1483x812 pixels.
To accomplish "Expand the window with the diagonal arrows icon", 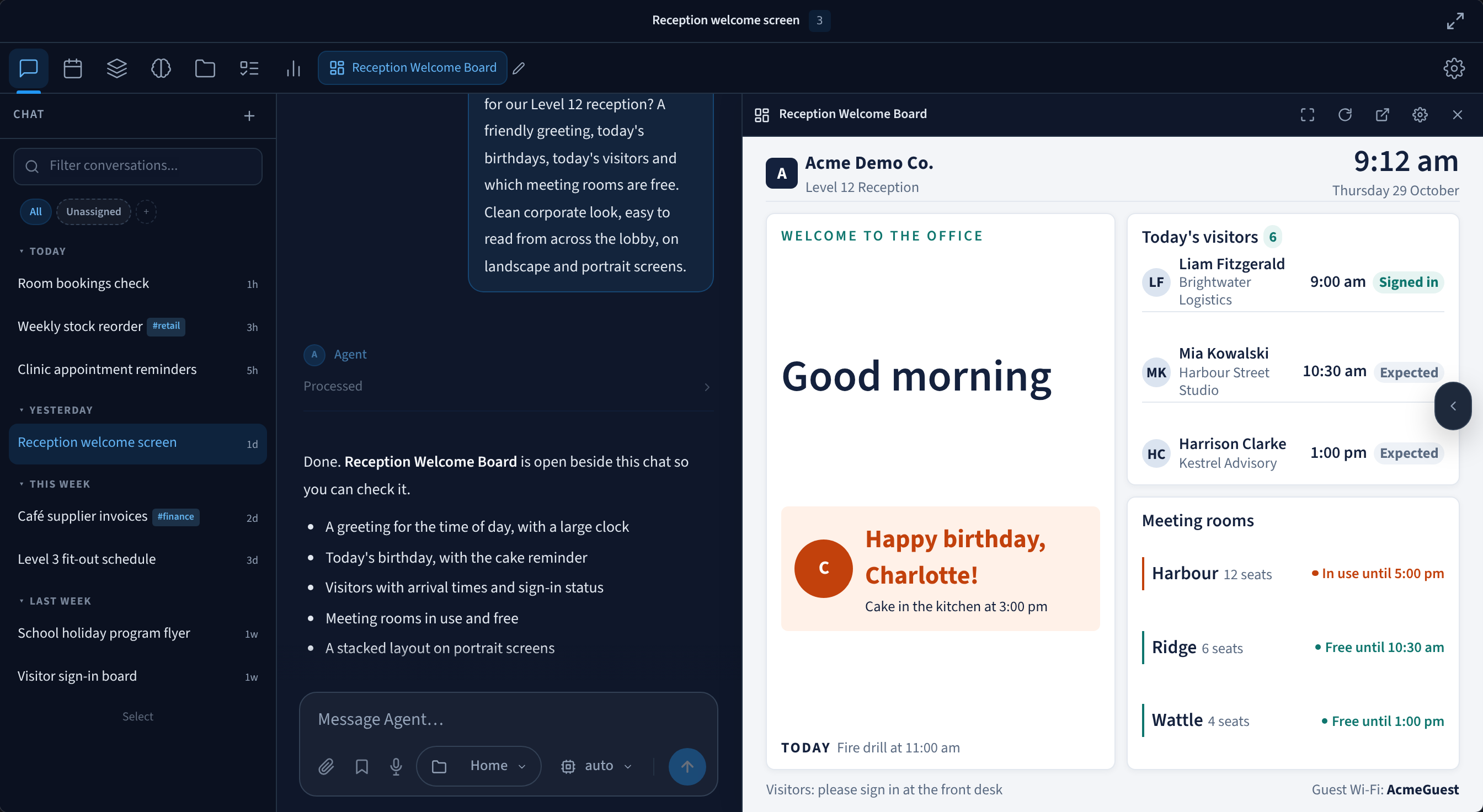I will (1455, 20).
